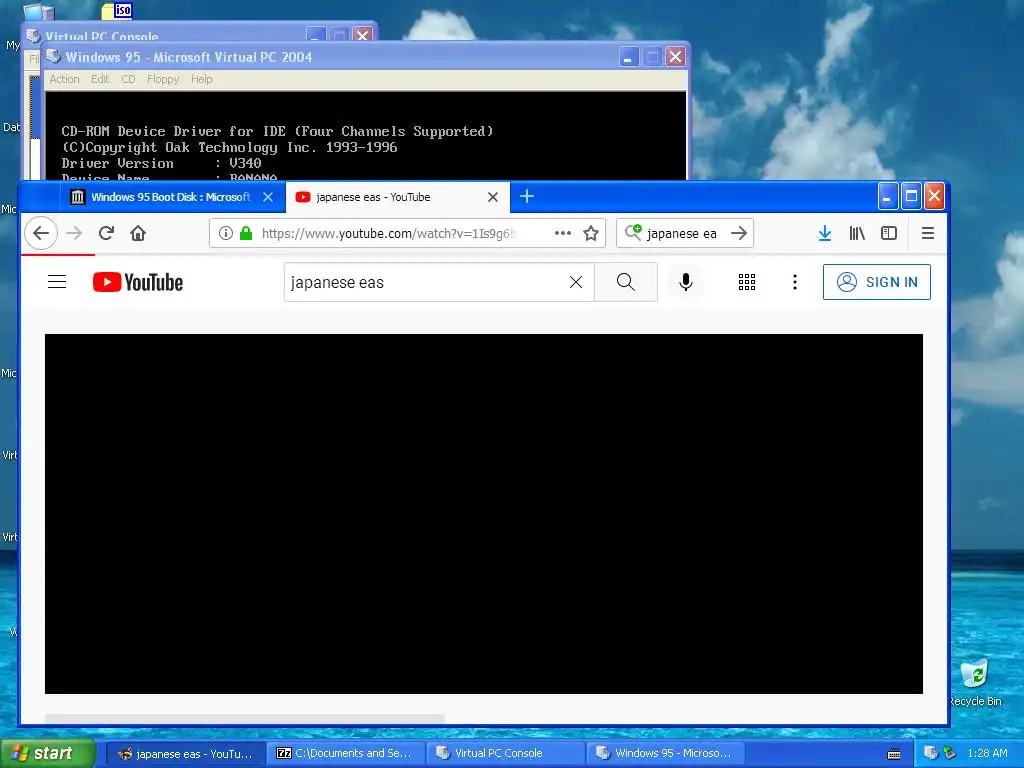Click the horizontal scrollbar below the video
1024x768 pixels.
[245, 718]
